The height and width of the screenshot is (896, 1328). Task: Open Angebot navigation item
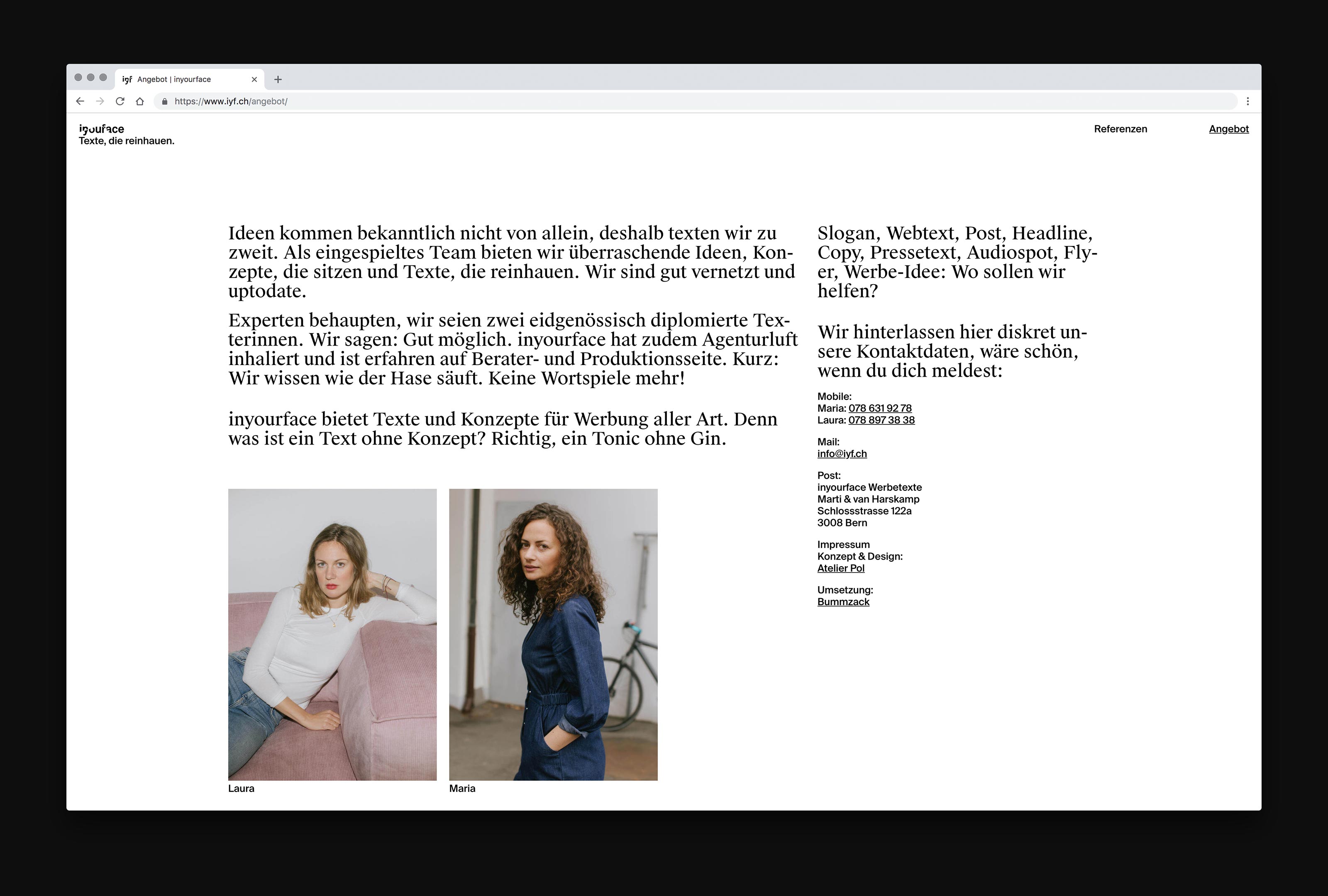(1228, 129)
